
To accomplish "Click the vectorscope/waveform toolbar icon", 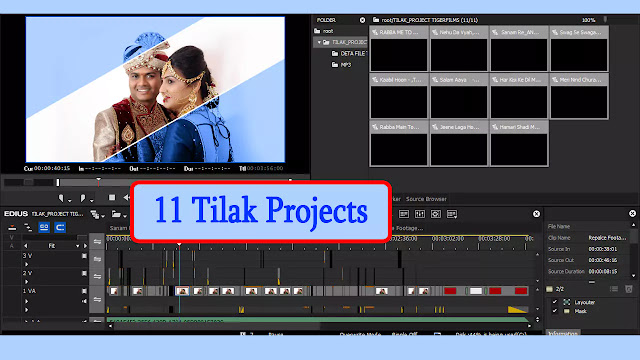I will (436, 214).
